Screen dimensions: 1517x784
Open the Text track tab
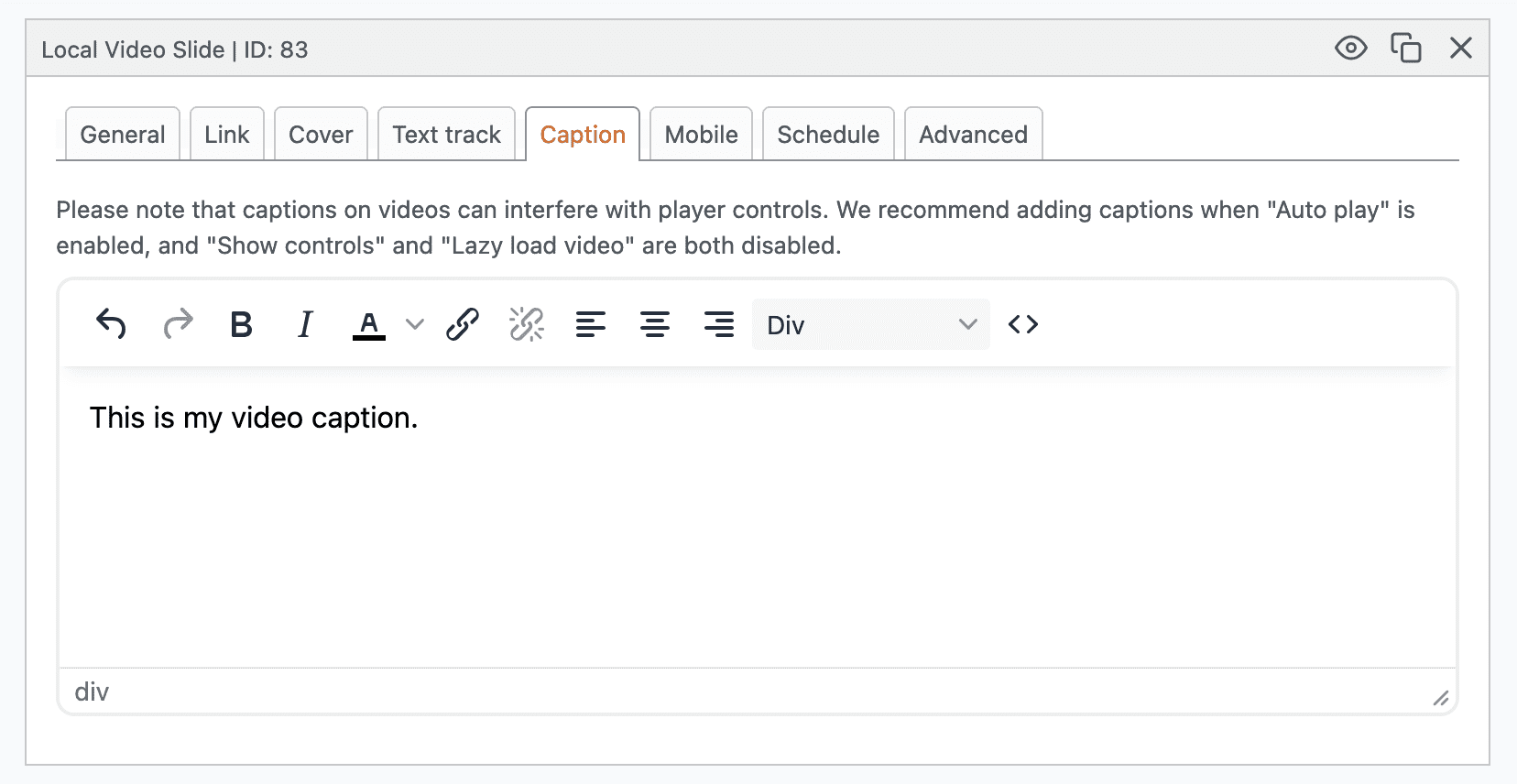tap(446, 135)
